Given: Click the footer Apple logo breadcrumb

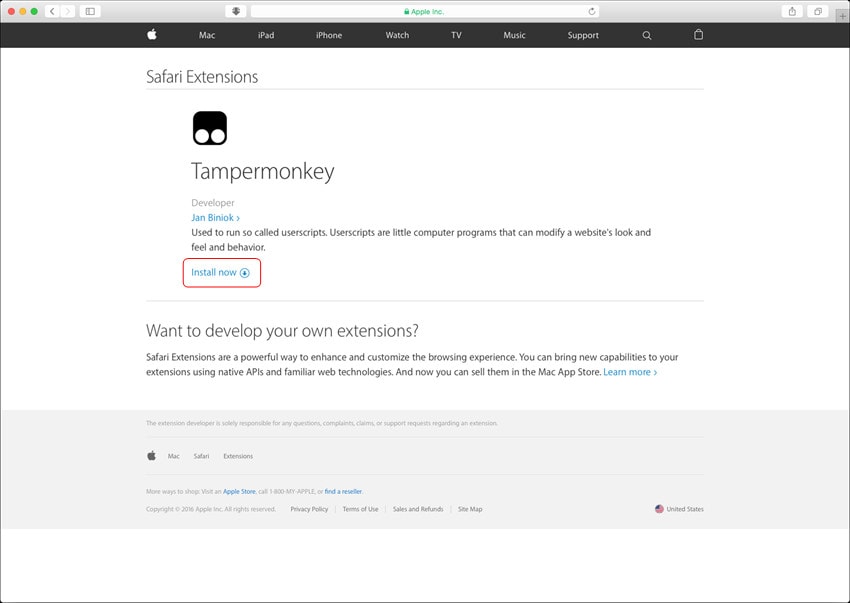Looking at the screenshot, I should point(152,456).
